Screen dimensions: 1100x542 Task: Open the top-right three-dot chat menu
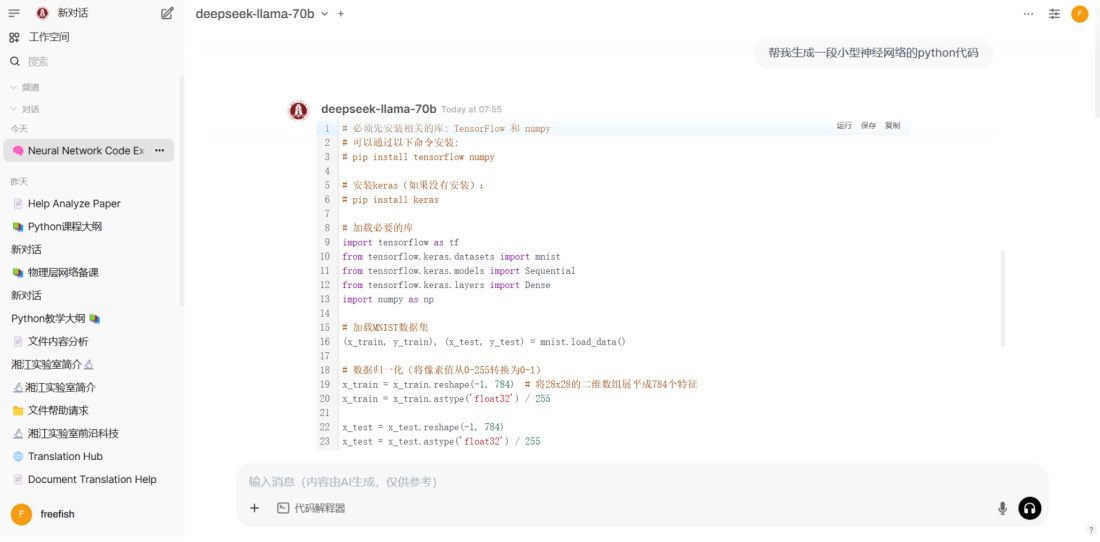1029,14
